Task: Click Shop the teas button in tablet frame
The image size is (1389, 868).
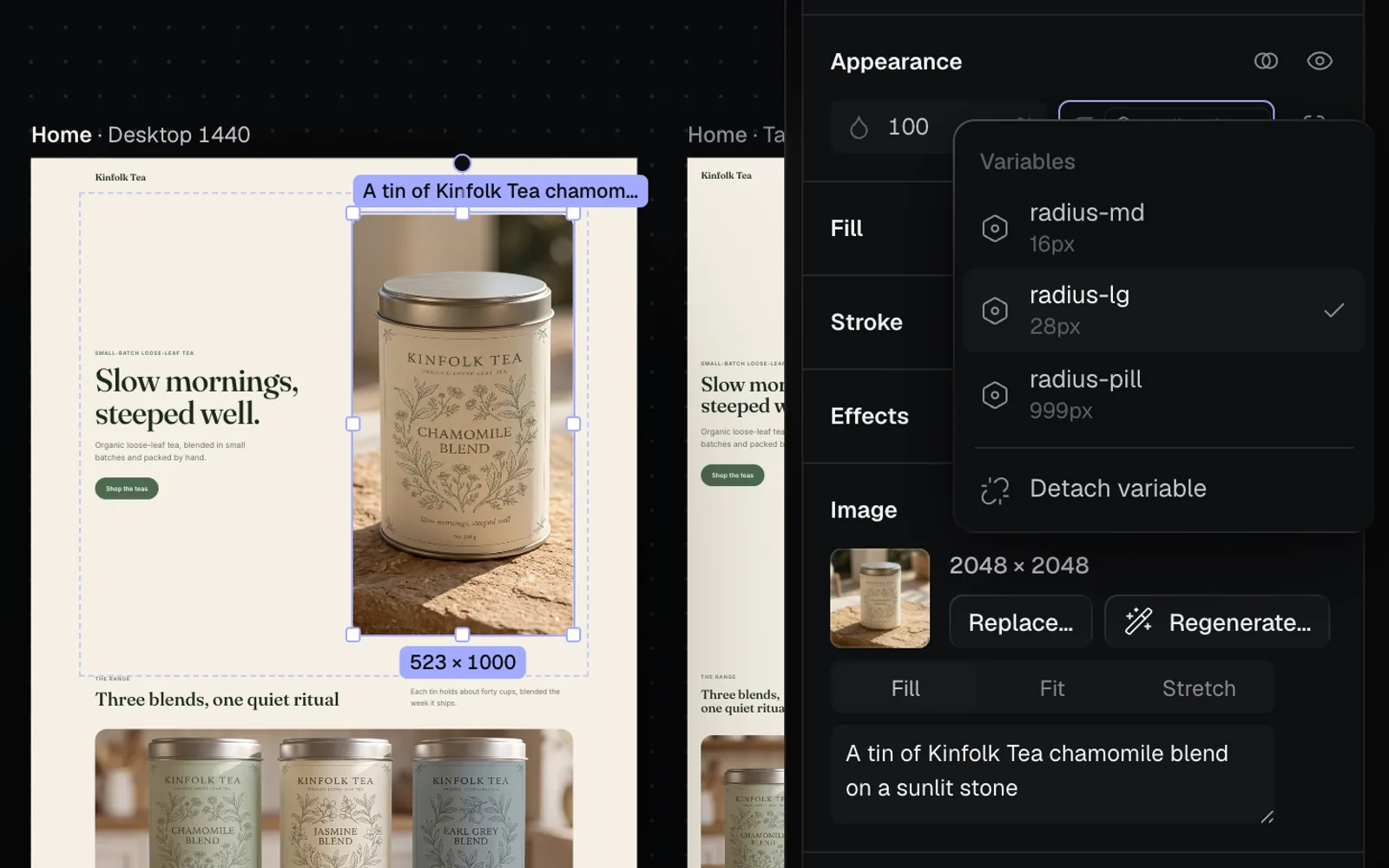Action: 733,475
